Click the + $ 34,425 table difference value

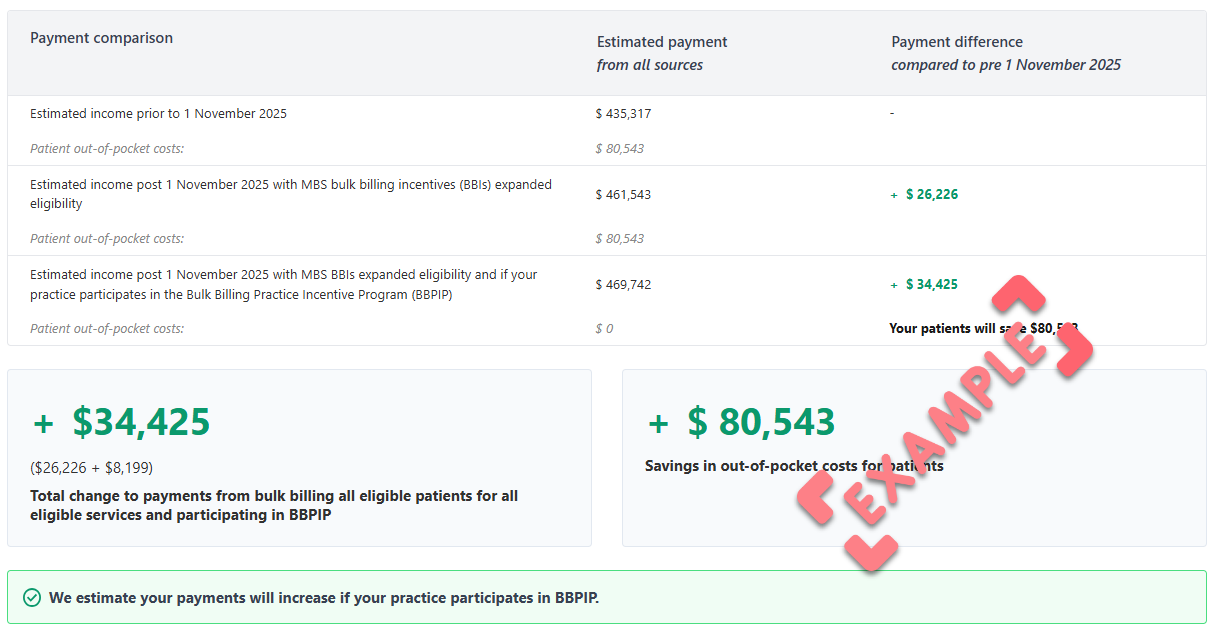pos(924,284)
